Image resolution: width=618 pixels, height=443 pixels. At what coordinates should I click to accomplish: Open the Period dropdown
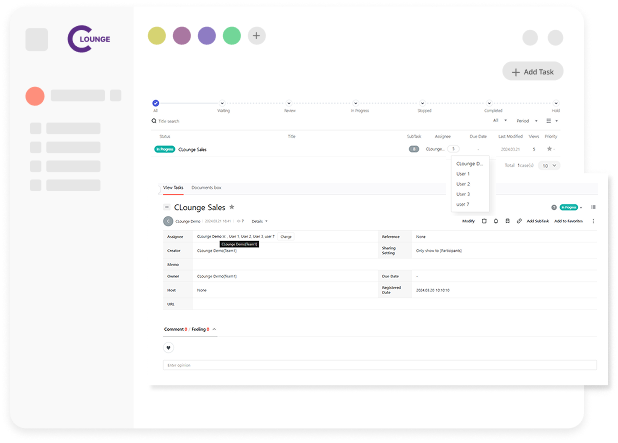coord(527,121)
